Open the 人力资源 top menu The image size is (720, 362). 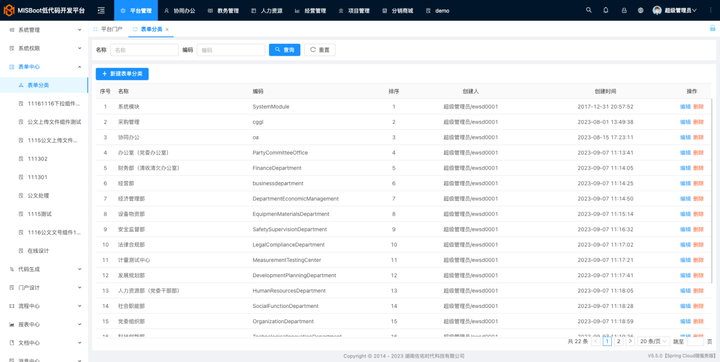(x=267, y=11)
